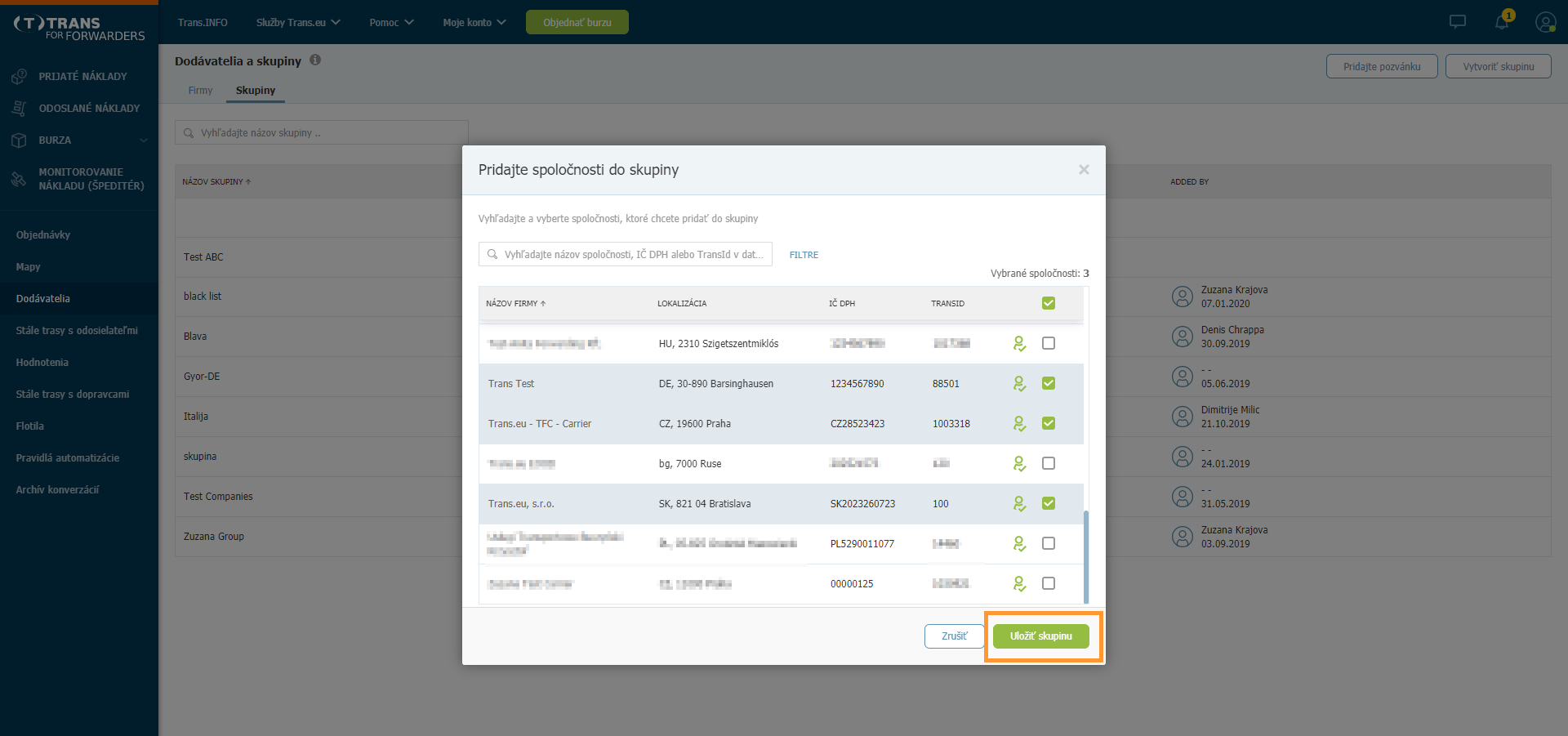Click the Burza box icon
The image size is (1568, 736).
click(19, 141)
